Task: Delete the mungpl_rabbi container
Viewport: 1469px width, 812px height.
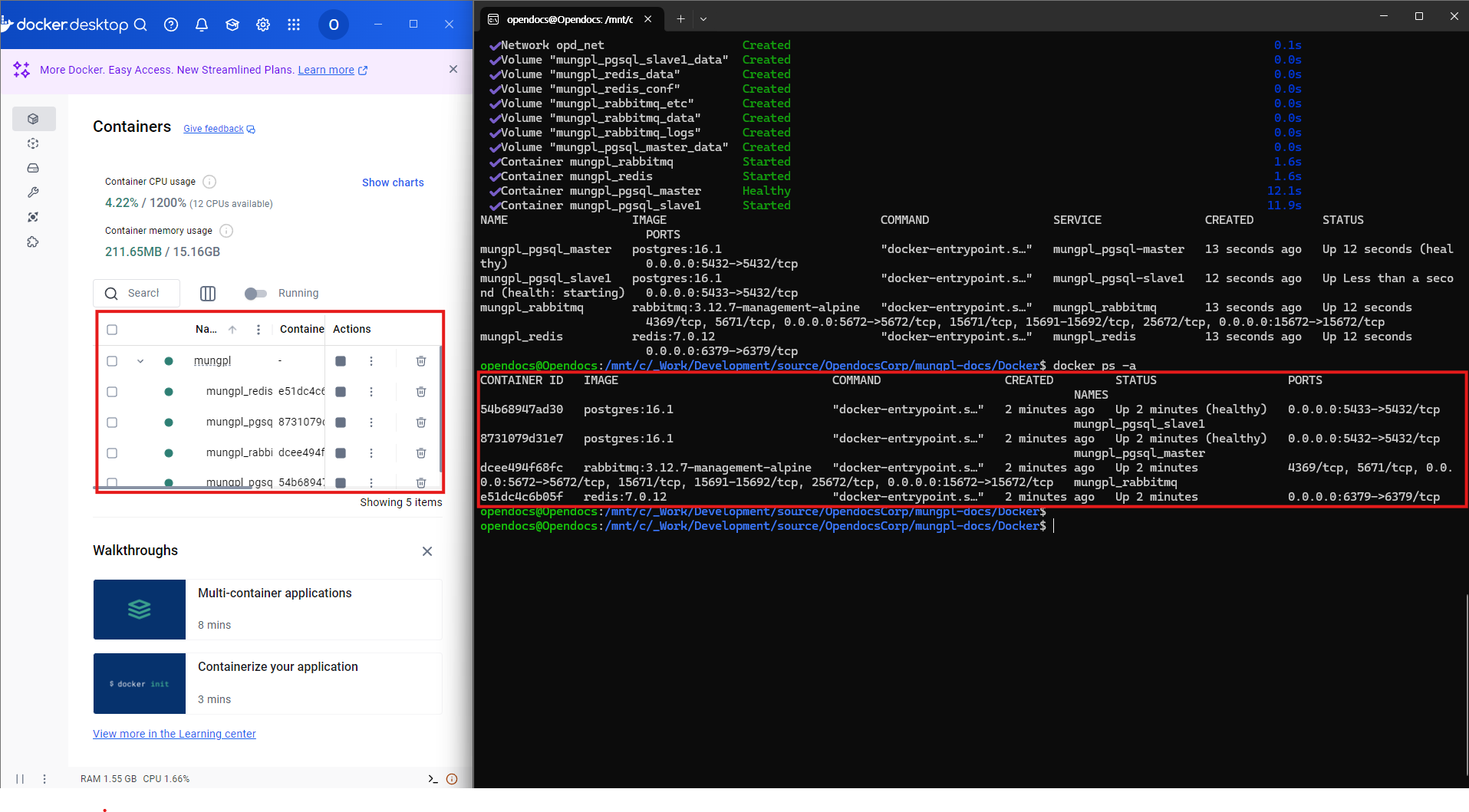Action: pyautogui.click(x=421, y=453)
